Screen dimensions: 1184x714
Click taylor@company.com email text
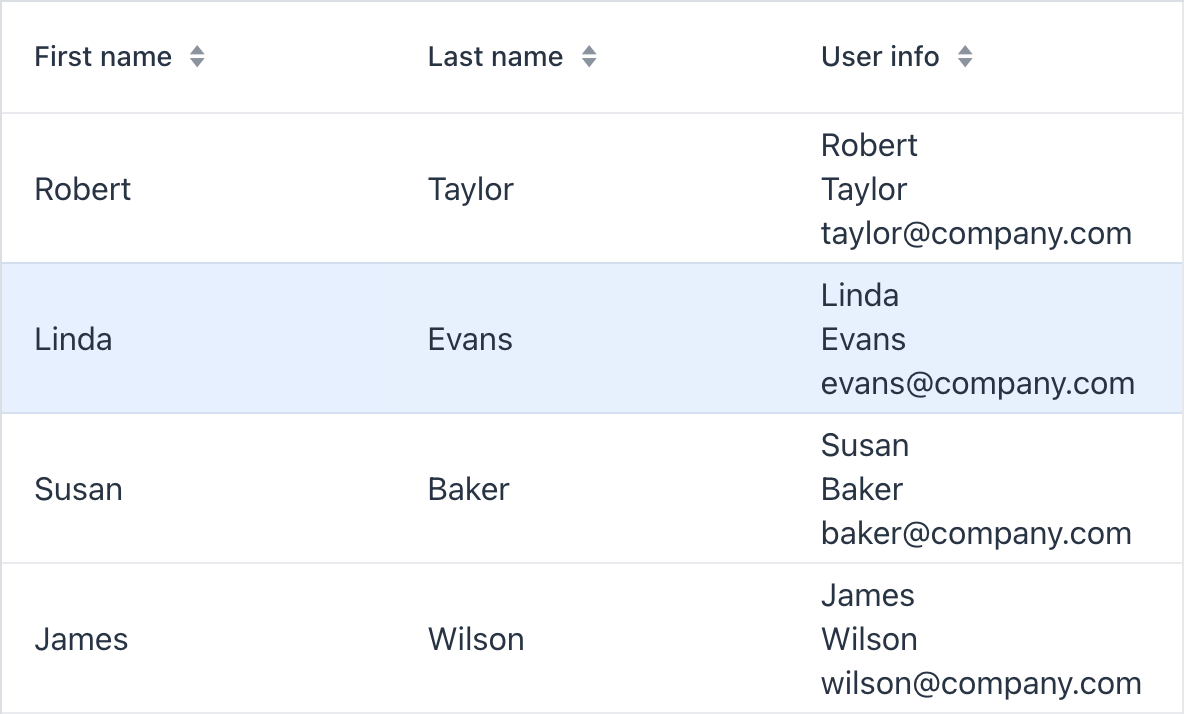pyautogui.click(x=976, y=233)
